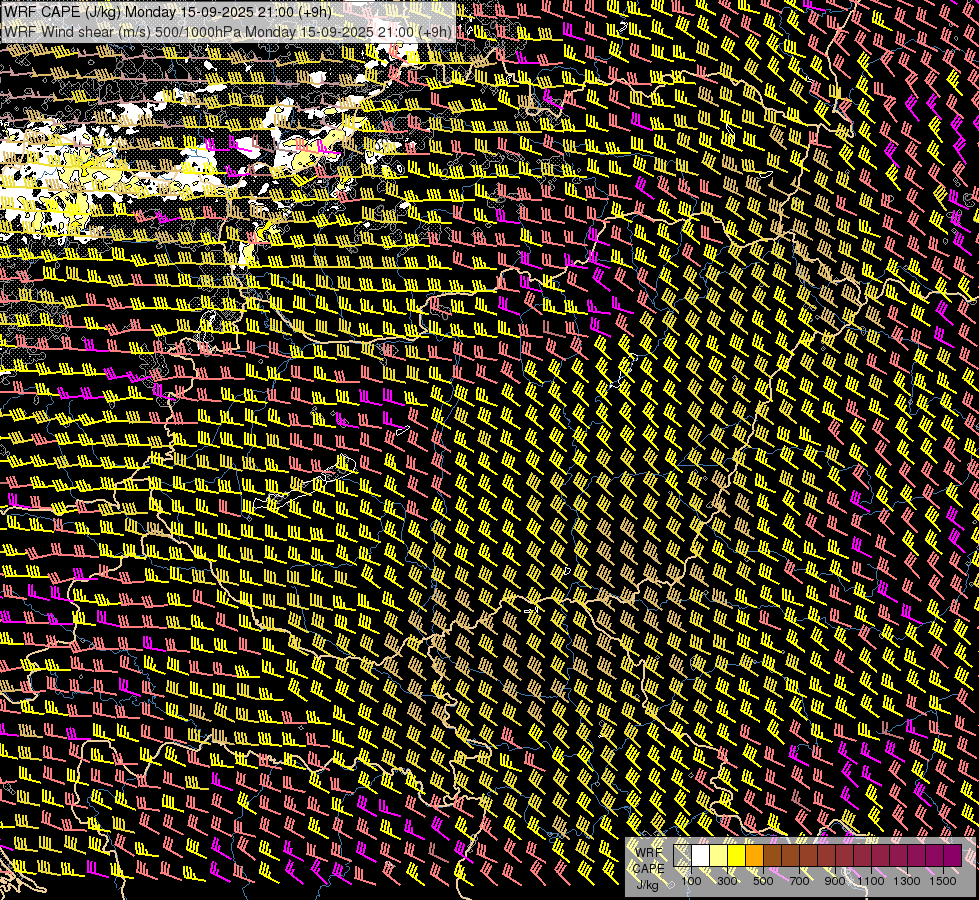Select the white CAPE legend swatch
979x900 pixels.
point(701,855)
